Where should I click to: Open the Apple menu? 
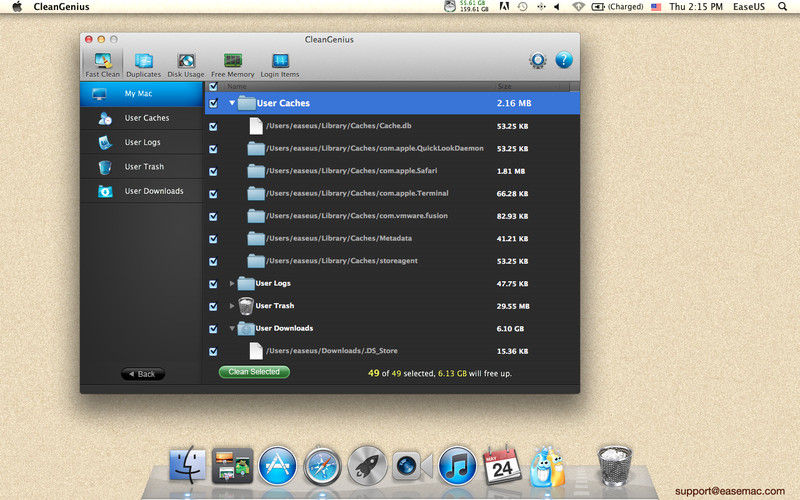pyautogui.click(x=17, y=7)
